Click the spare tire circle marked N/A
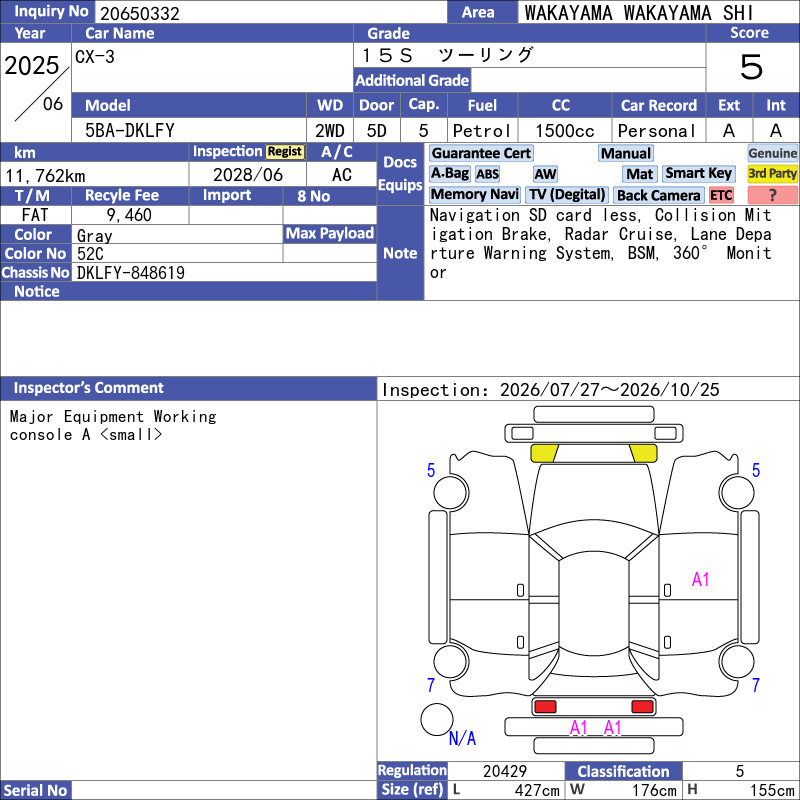Image resolution: width=800 pixels, height=800 pixels. (x=437, y=719)
